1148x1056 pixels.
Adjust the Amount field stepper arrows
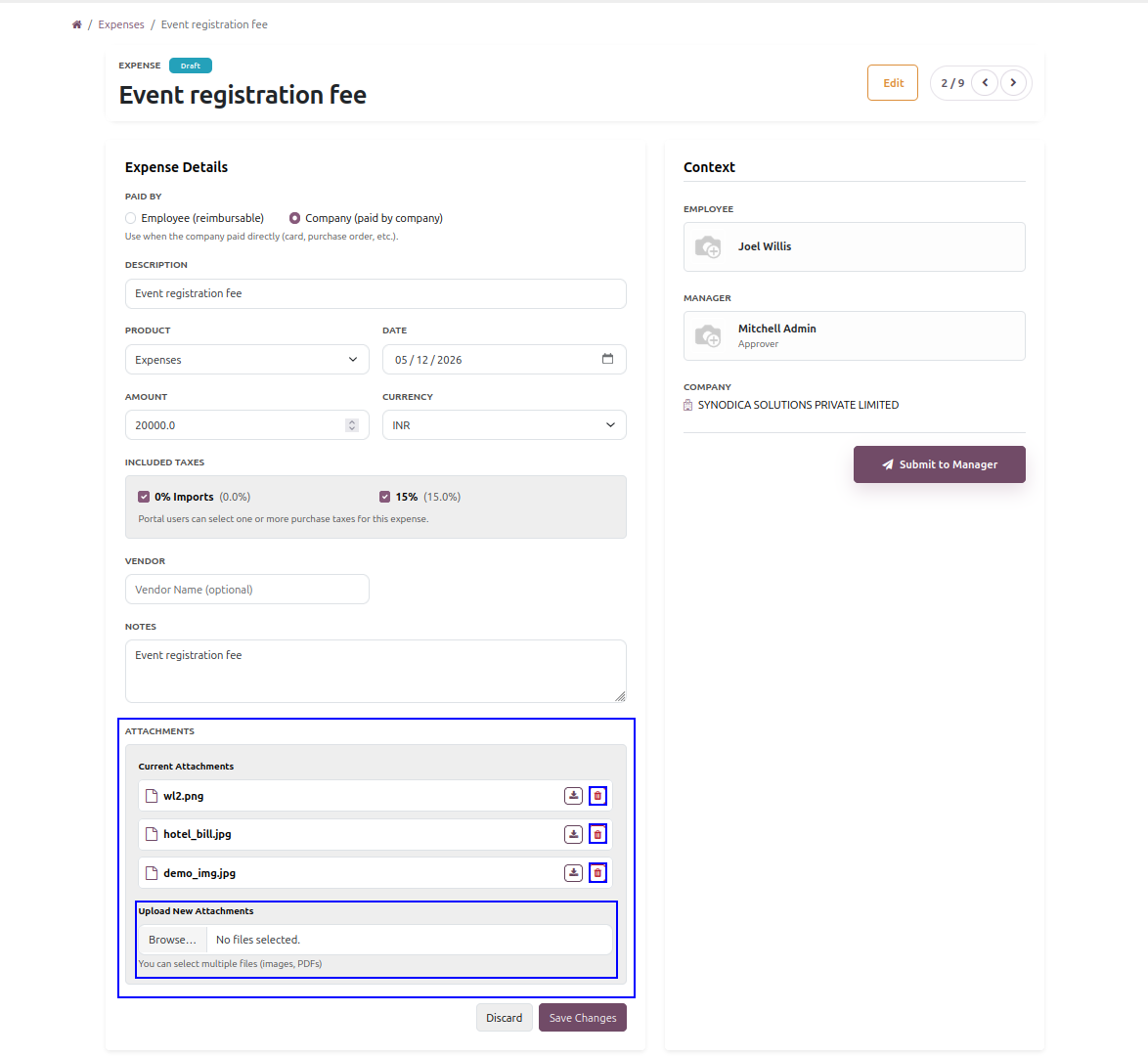(352, 425)
